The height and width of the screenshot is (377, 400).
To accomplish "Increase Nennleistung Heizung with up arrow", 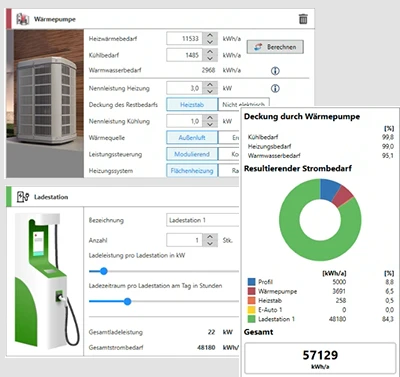I will 210,85.
